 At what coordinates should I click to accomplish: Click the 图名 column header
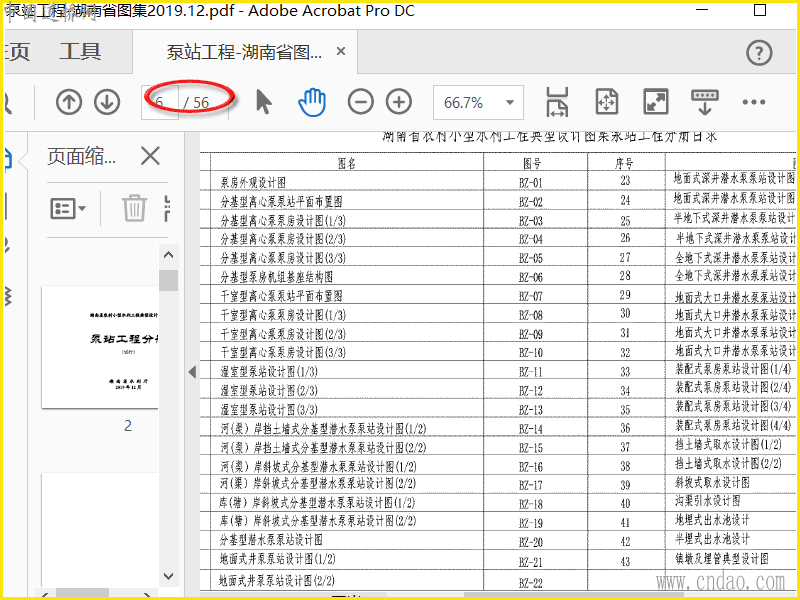(346, 163)
